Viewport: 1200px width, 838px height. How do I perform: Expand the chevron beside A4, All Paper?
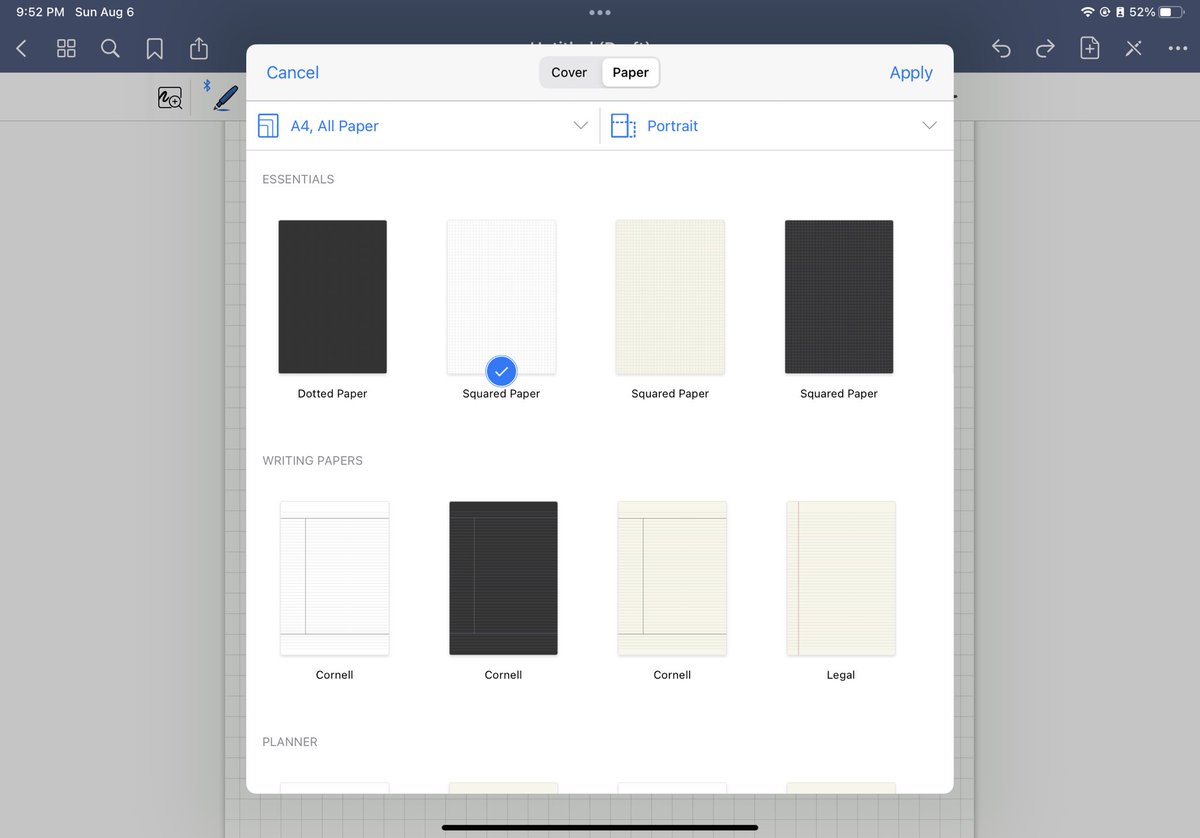click(x=581, y=126)
